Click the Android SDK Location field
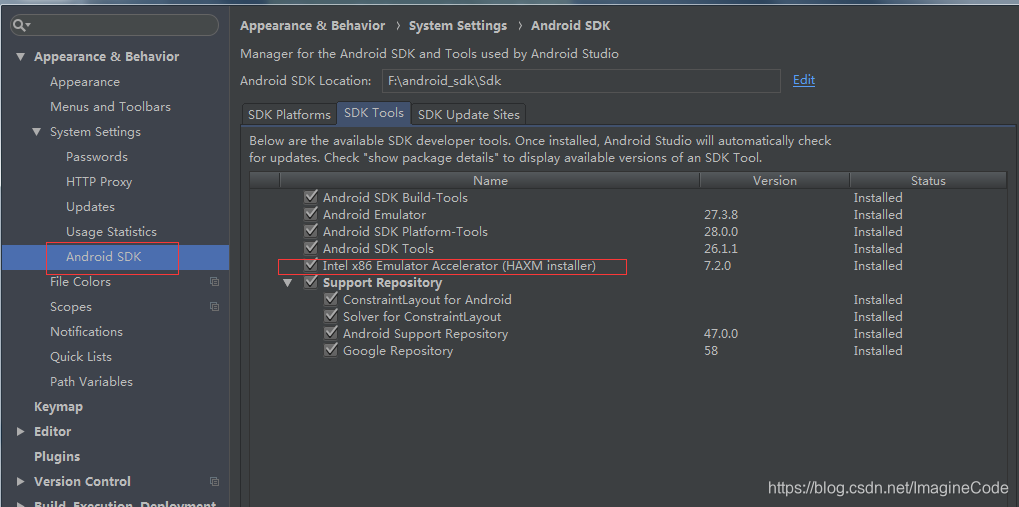Screen dimensions: 1019x507 [x=581, y=81]
